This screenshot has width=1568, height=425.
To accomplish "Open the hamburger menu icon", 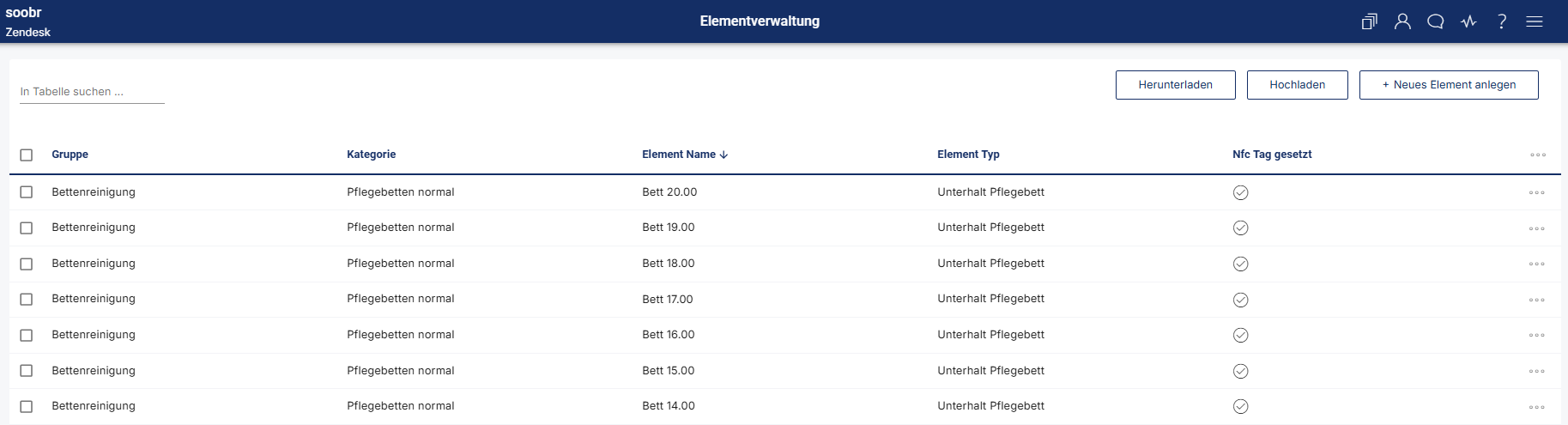I will pos(1535,21).
